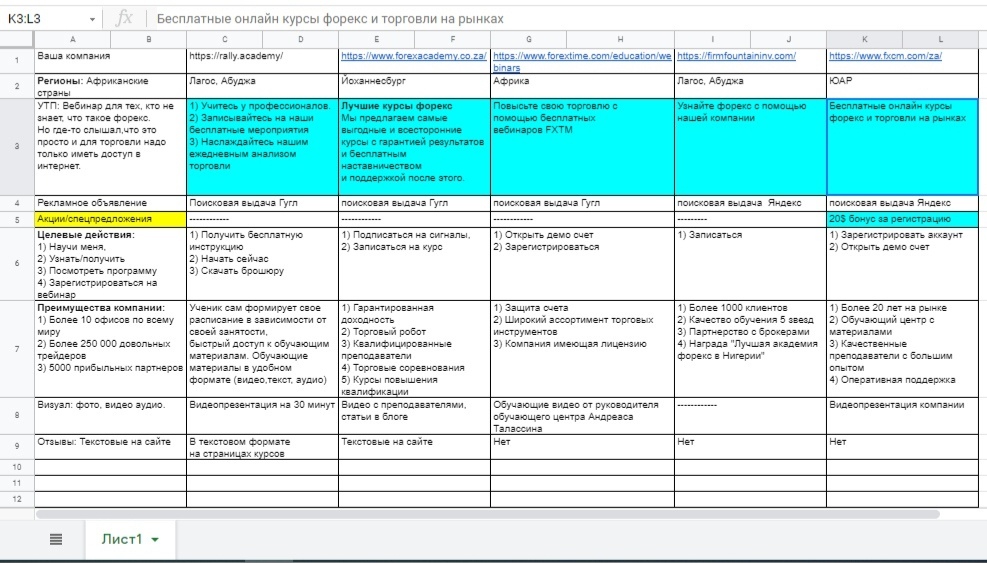The height and width of the screenshot is (563, 987).
Task: Select the cell 'Преимущества компании'
Action: [x=110, y=349]
